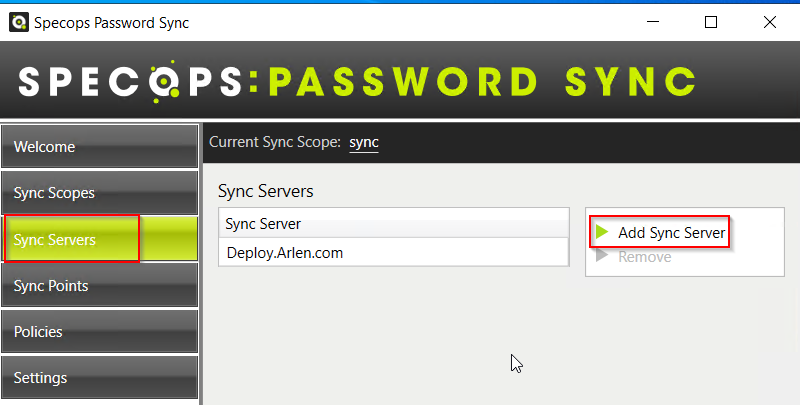Go to Sync Scopes in the sidebar
Screen dimensions: 800x405
[99, 193]
